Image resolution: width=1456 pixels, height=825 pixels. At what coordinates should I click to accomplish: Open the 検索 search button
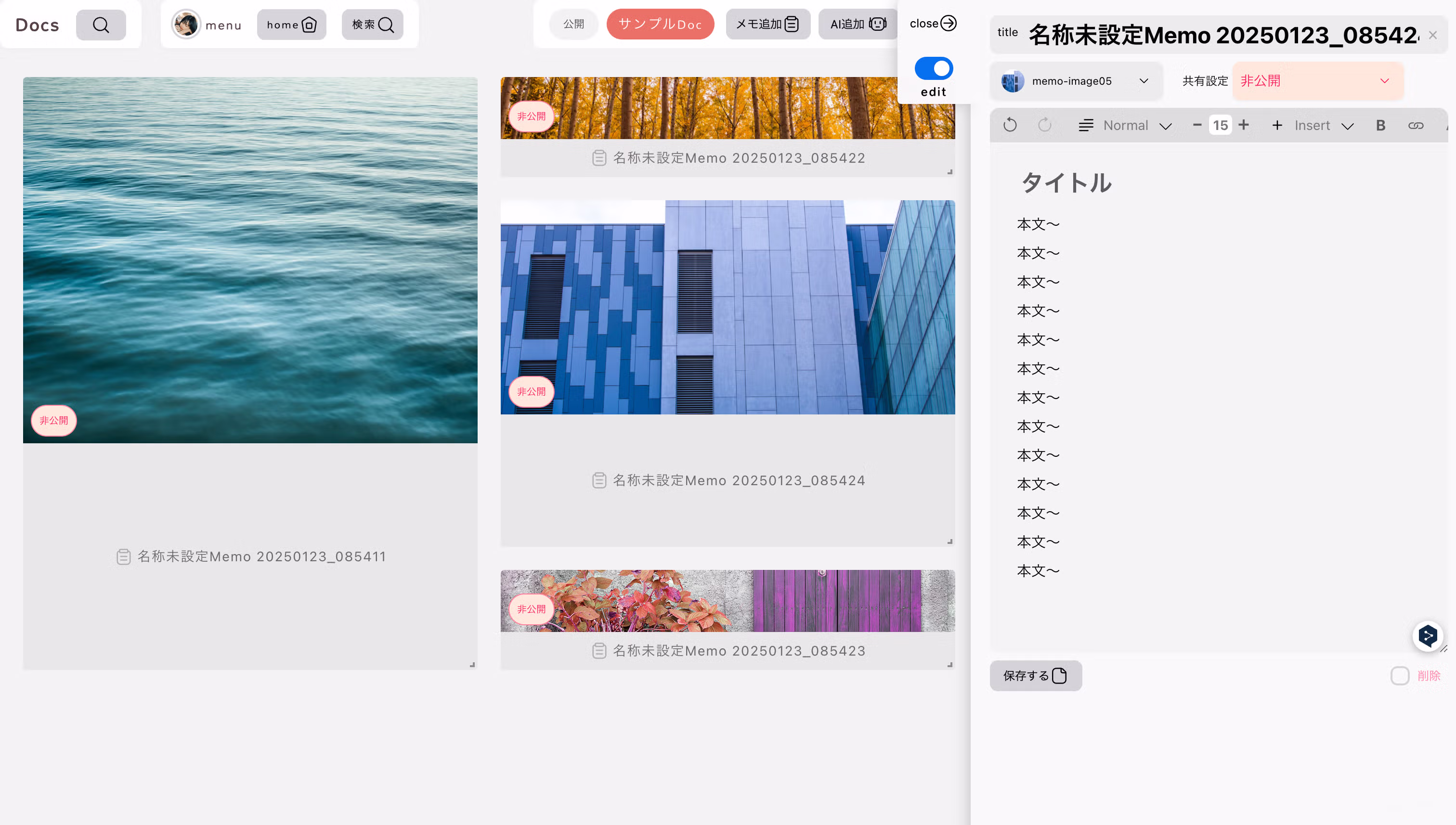click(x=372, y=25)
